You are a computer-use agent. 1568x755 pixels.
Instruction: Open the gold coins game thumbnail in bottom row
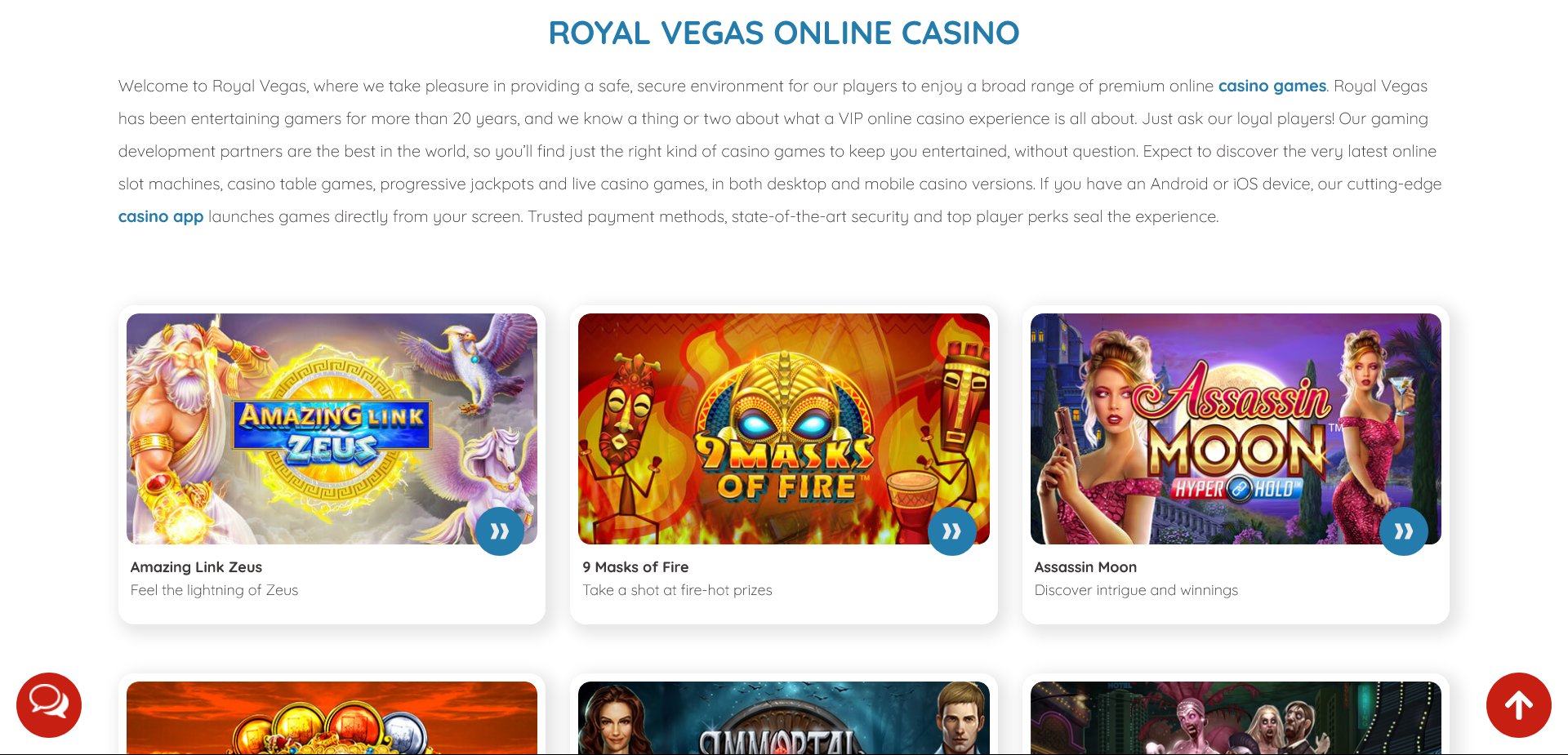(x=332, y=717)
